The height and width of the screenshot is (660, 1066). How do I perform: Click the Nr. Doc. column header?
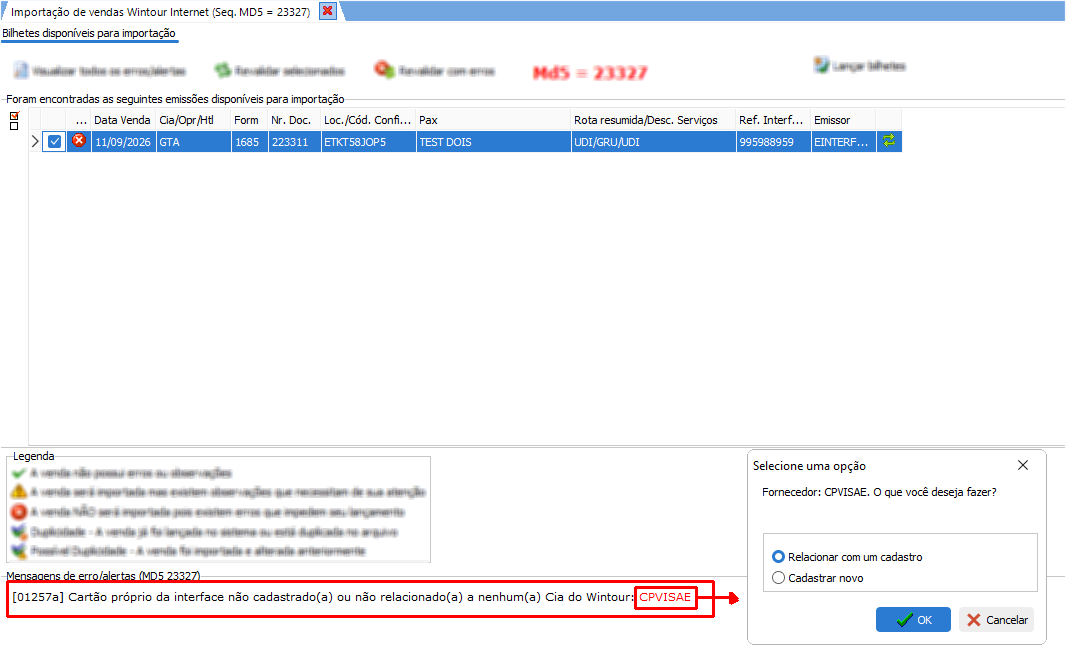coord(294,120)
